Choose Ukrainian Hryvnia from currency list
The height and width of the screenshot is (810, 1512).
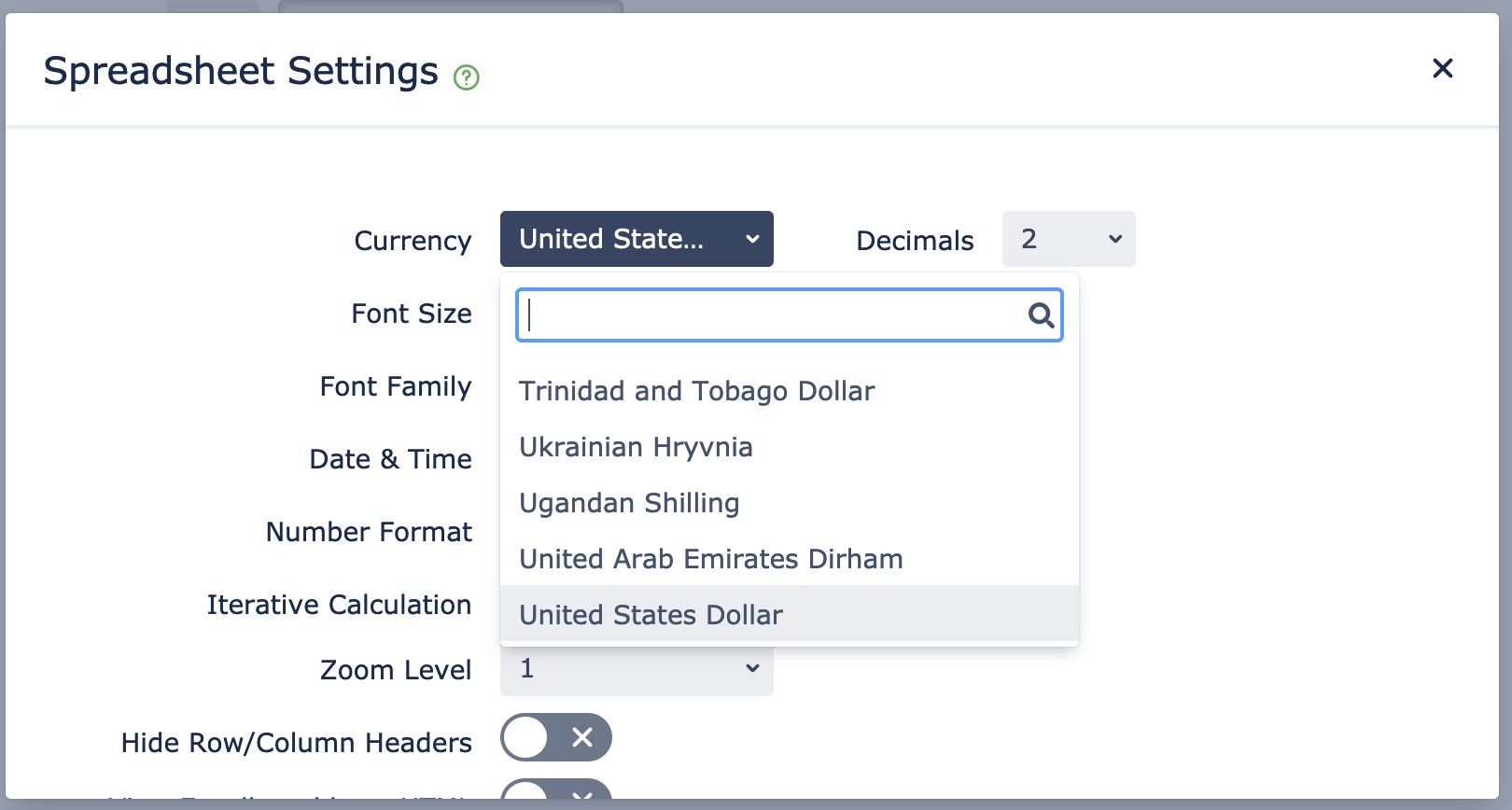point(636,447)
